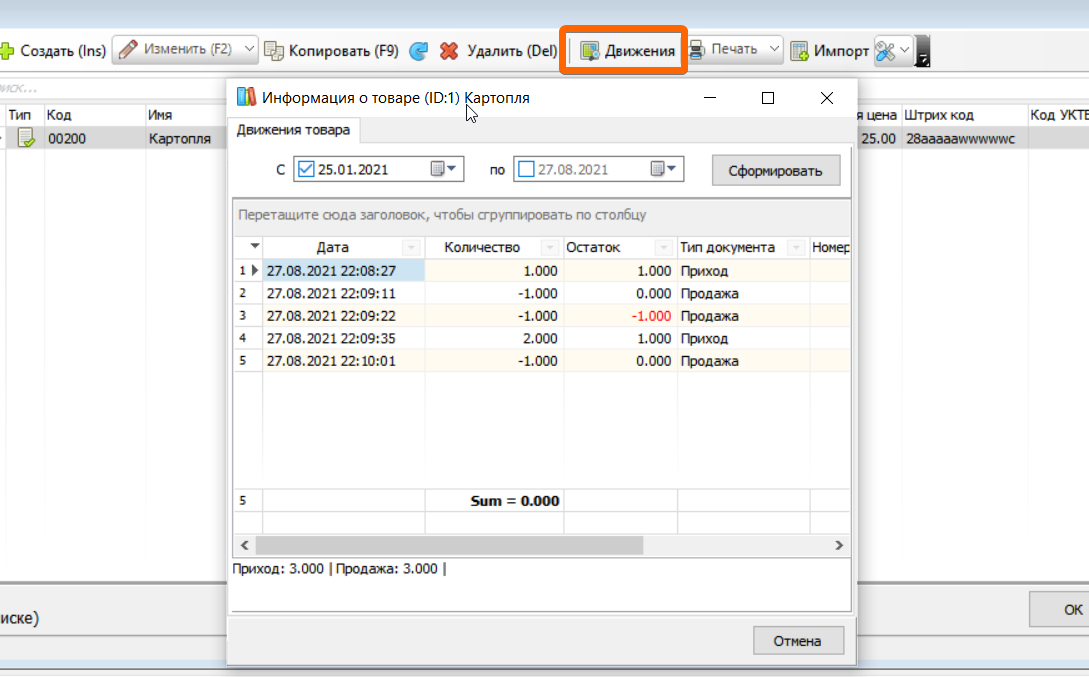1089x677 pixels.
Task: Select row with date 27.08.2021 22:09:22
Action: [x=542, y=316]
